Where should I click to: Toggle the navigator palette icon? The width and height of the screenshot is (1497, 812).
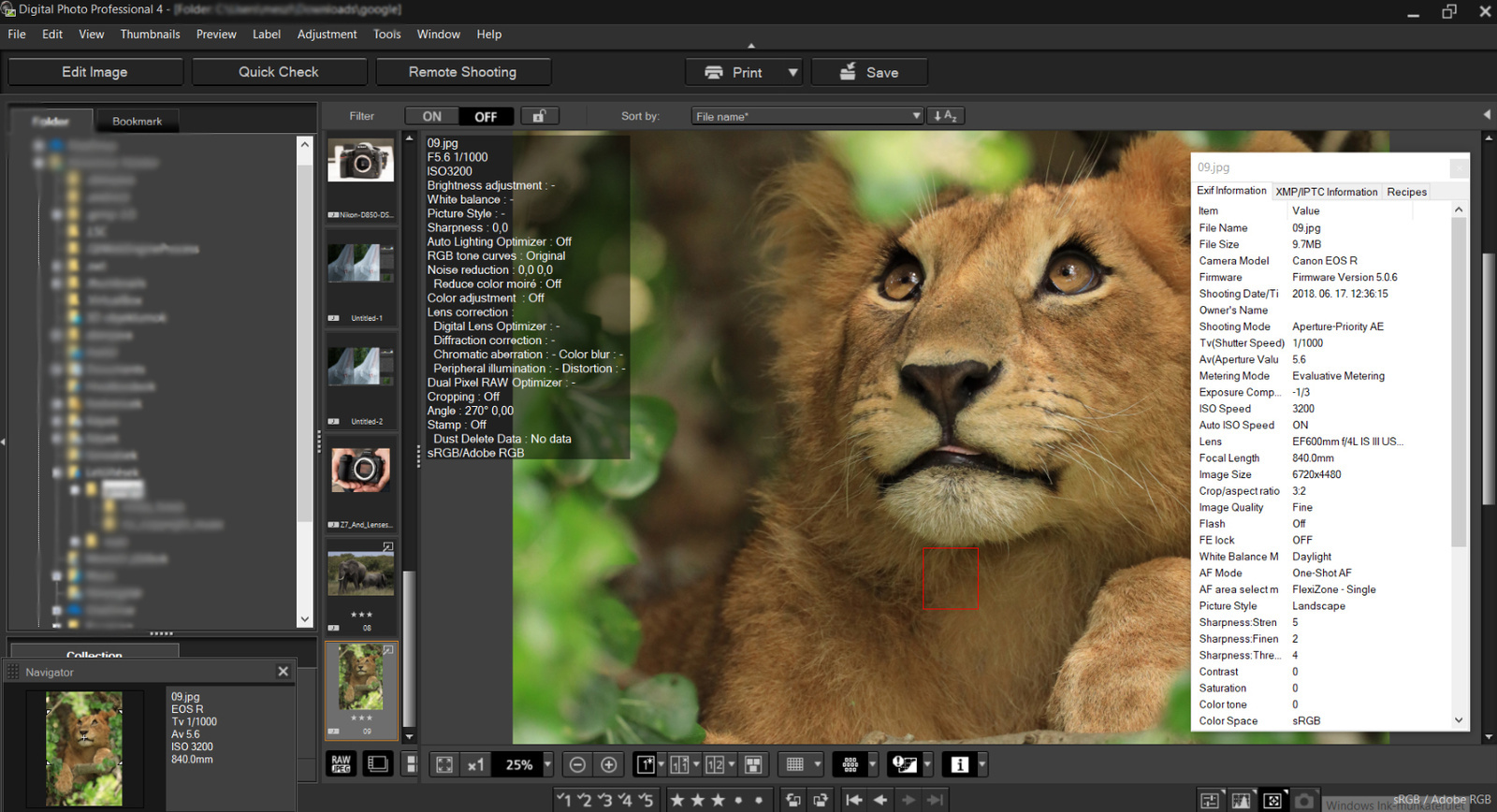1272,801
